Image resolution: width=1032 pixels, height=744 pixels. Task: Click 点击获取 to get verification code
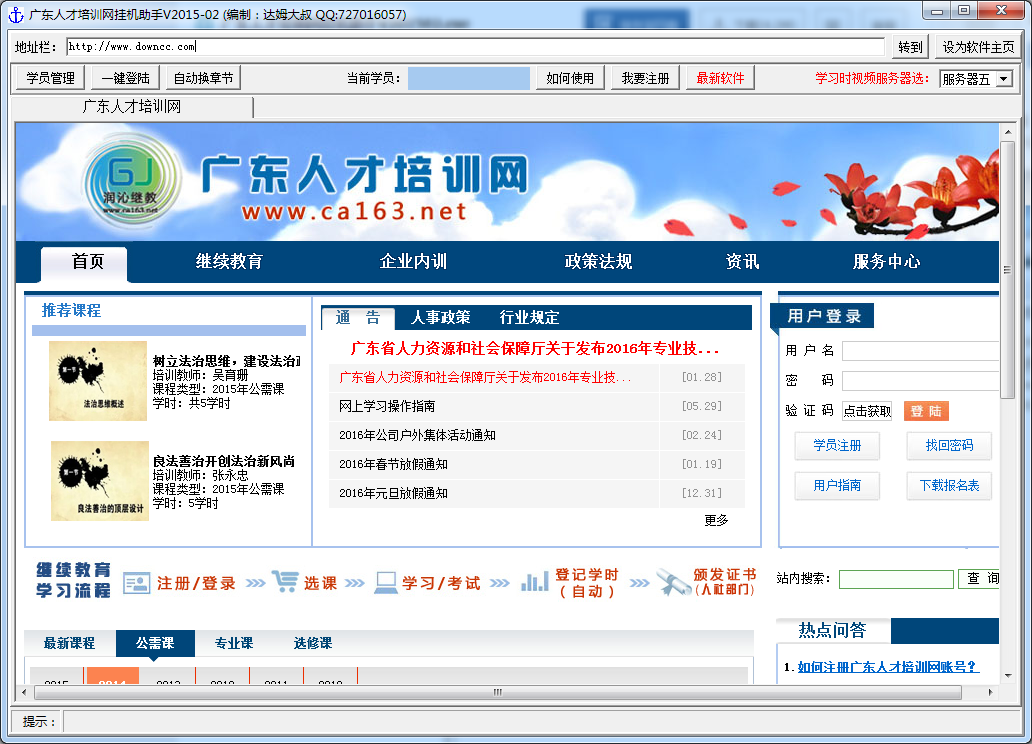(867, 411)
